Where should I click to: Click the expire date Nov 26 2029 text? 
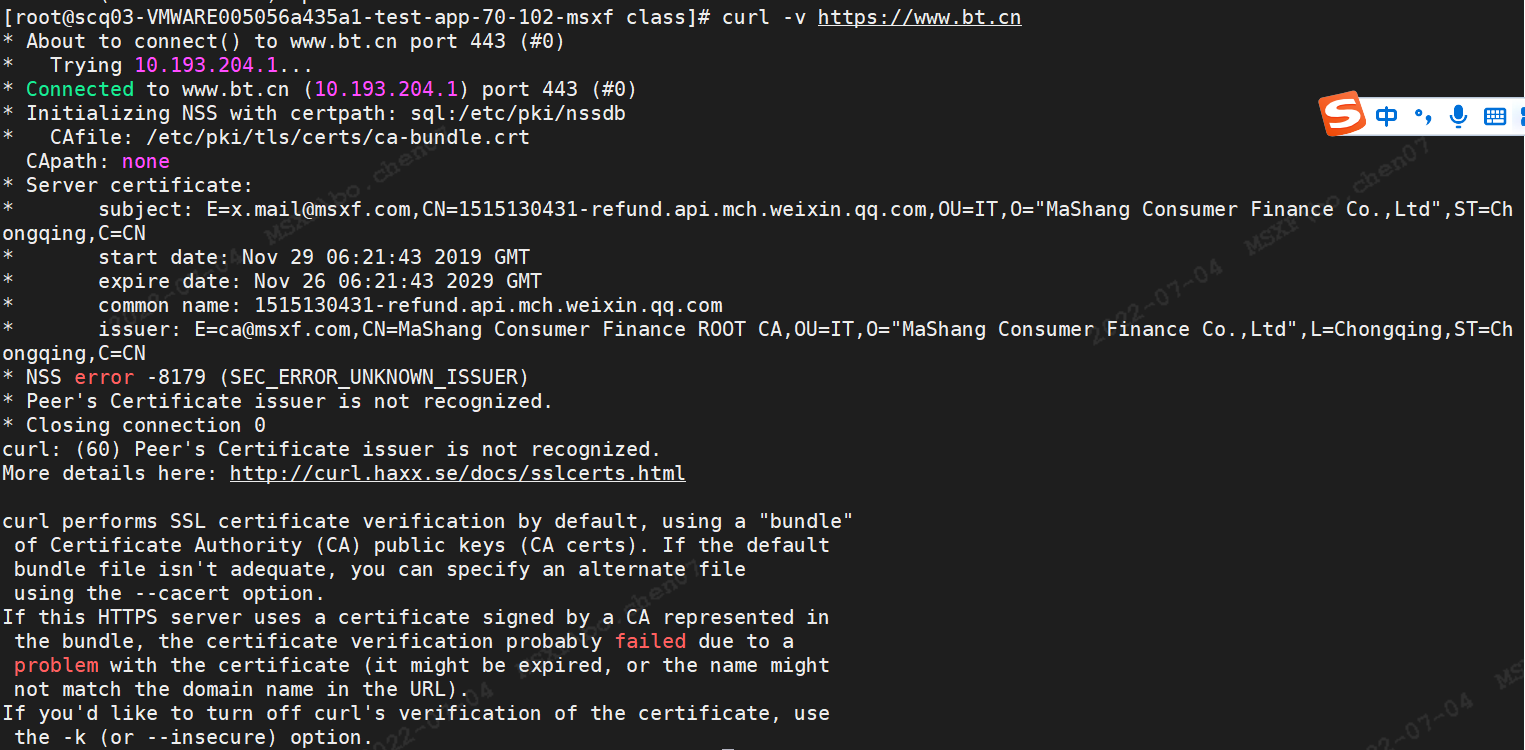[x=398, y=281]
